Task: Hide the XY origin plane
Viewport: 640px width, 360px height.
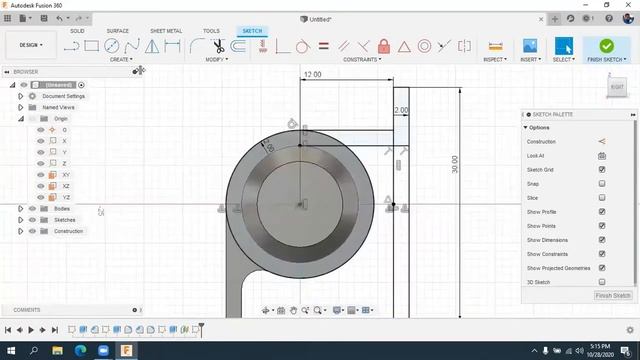Action: click(40, 175)
